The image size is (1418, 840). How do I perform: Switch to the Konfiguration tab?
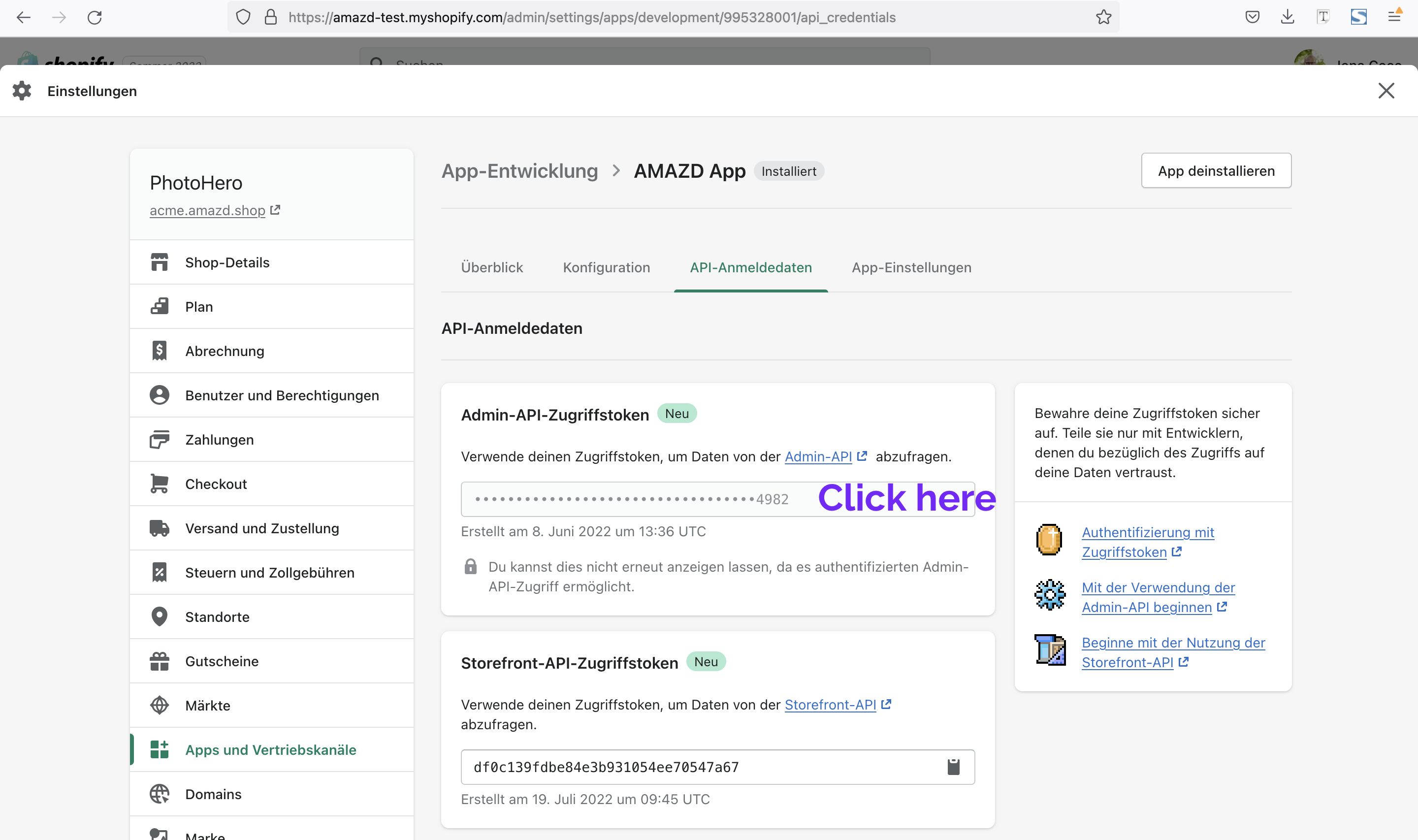(x=606, y=267)
